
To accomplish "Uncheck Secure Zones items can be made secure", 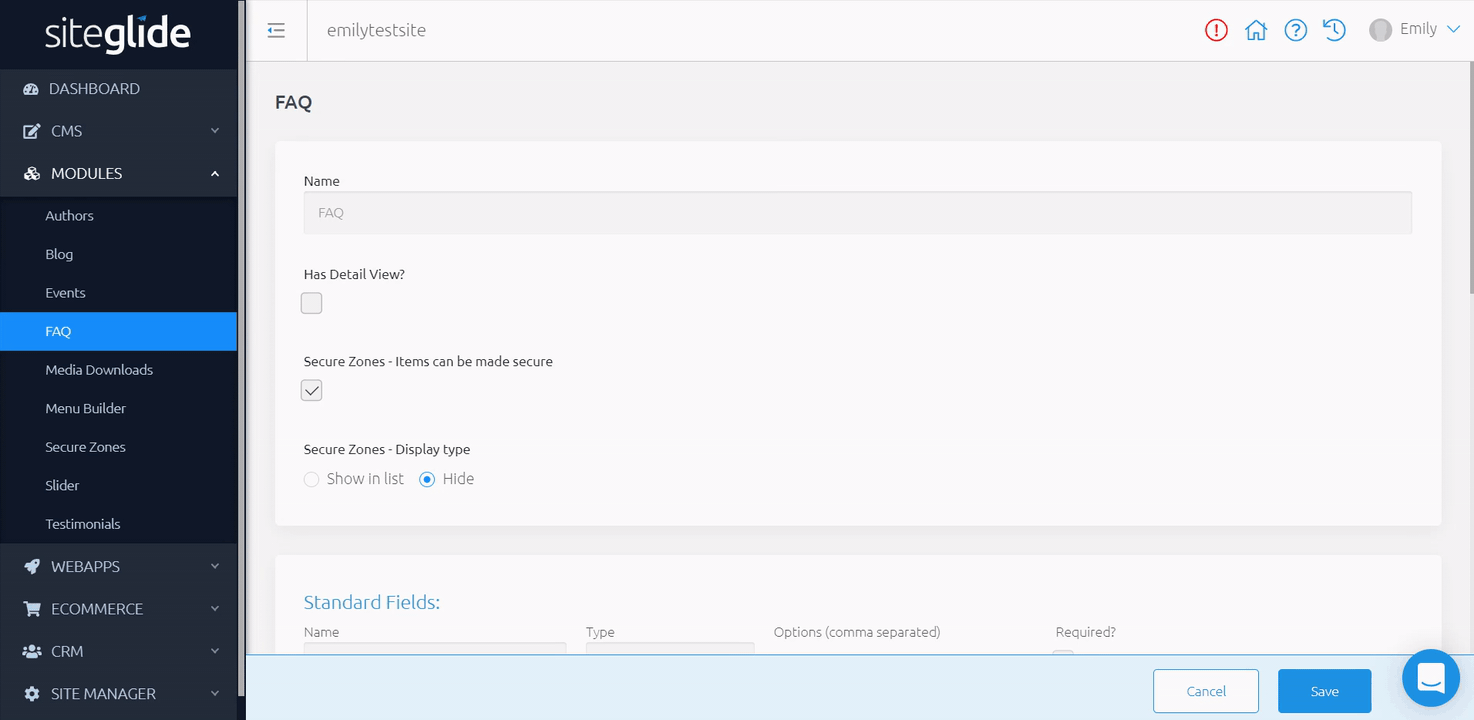I will coord(311,390).
